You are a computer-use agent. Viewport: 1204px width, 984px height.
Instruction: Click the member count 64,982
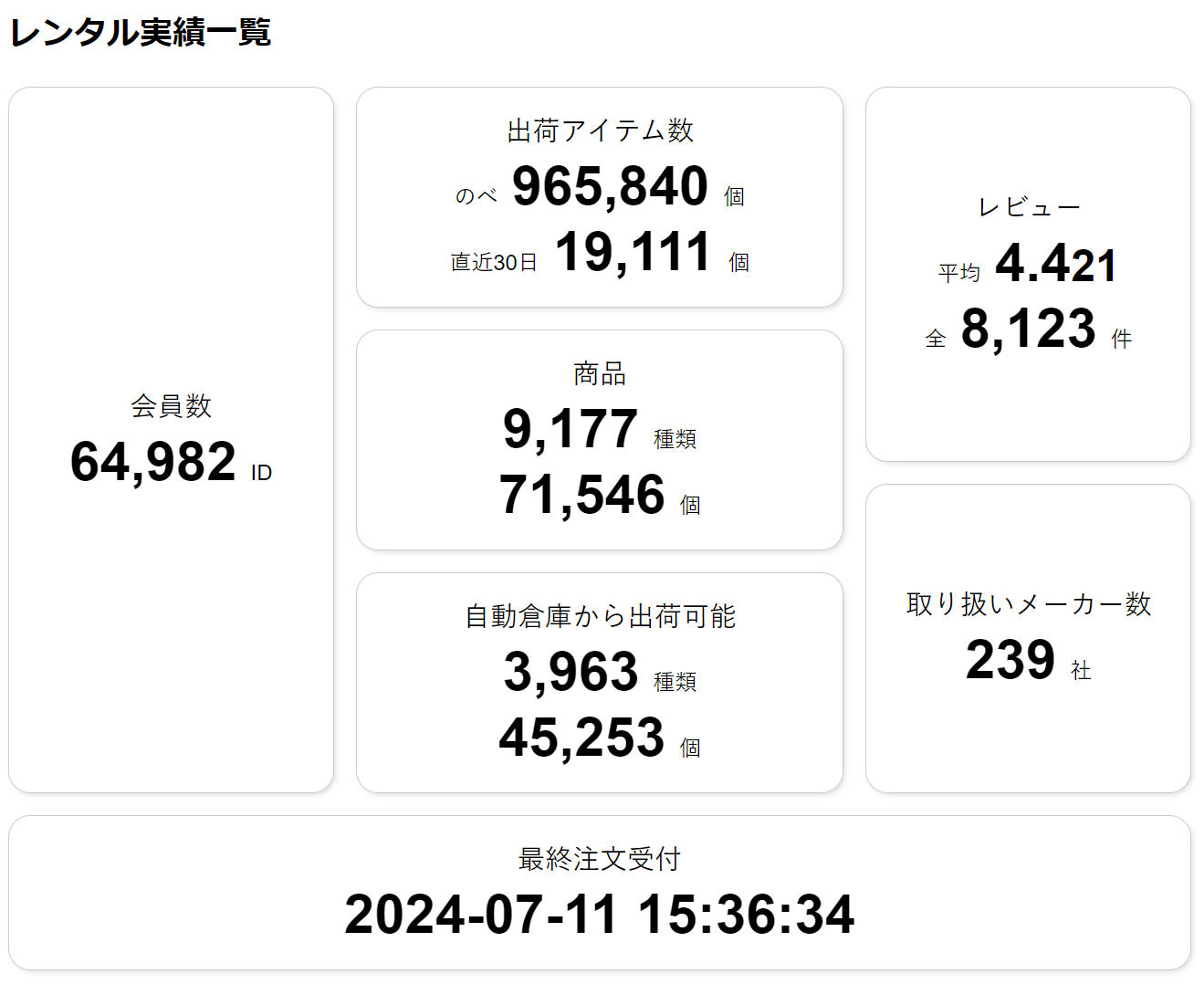point(153,462)
